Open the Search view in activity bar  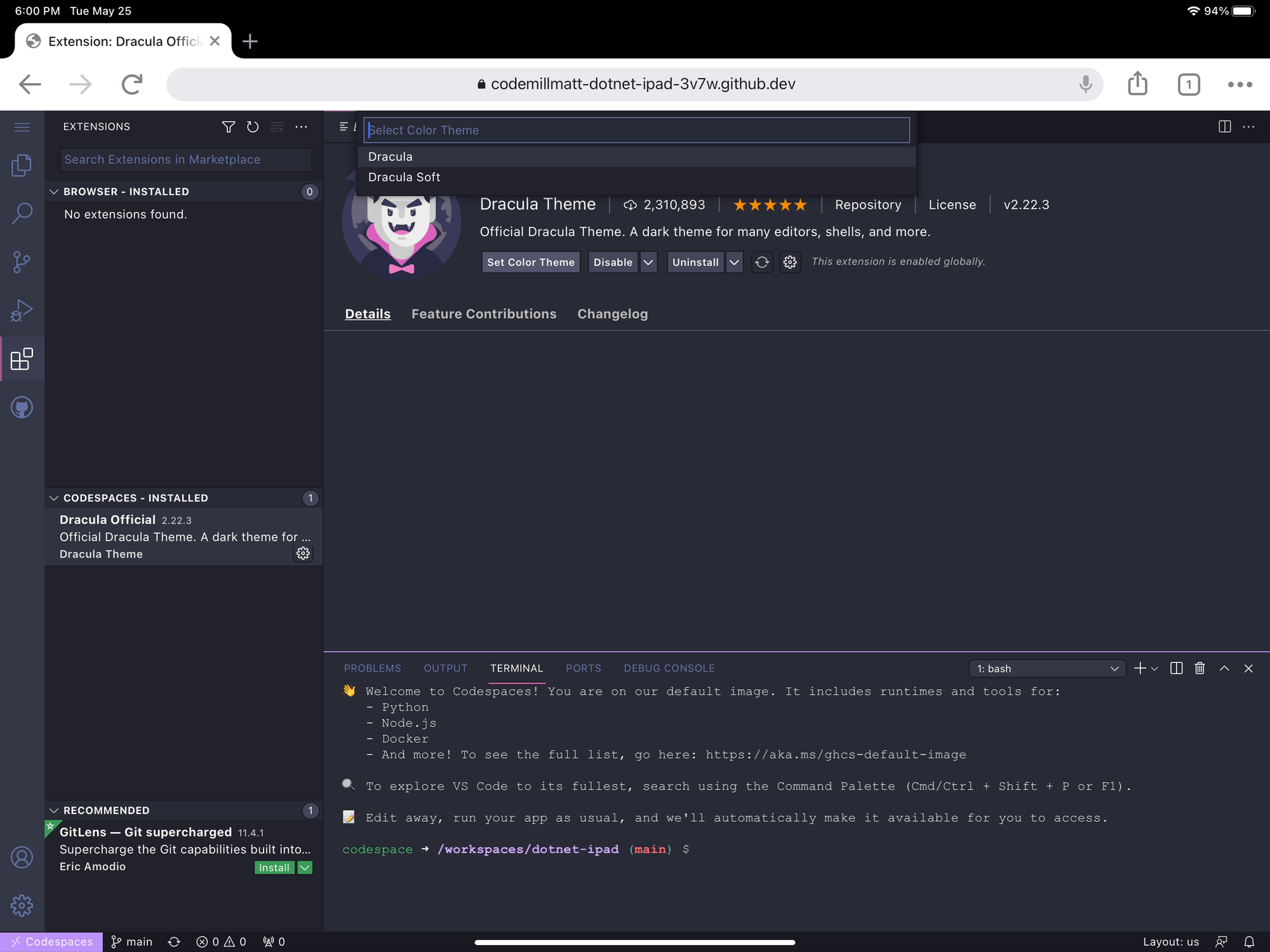(x=22, y=213)
